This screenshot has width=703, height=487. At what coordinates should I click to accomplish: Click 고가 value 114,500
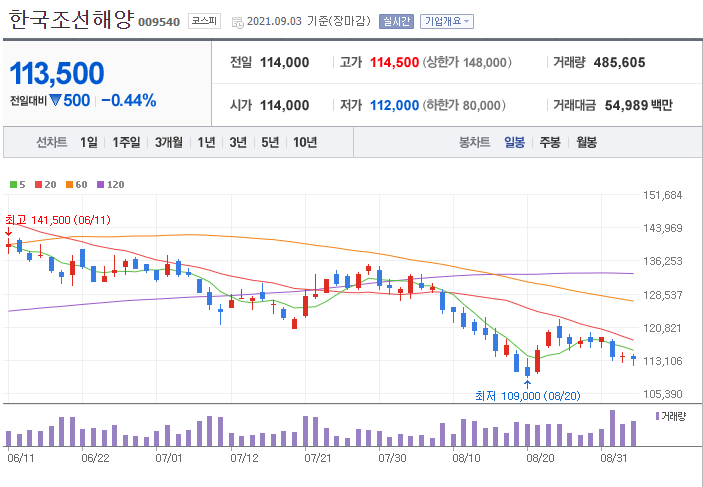[395, 62]
